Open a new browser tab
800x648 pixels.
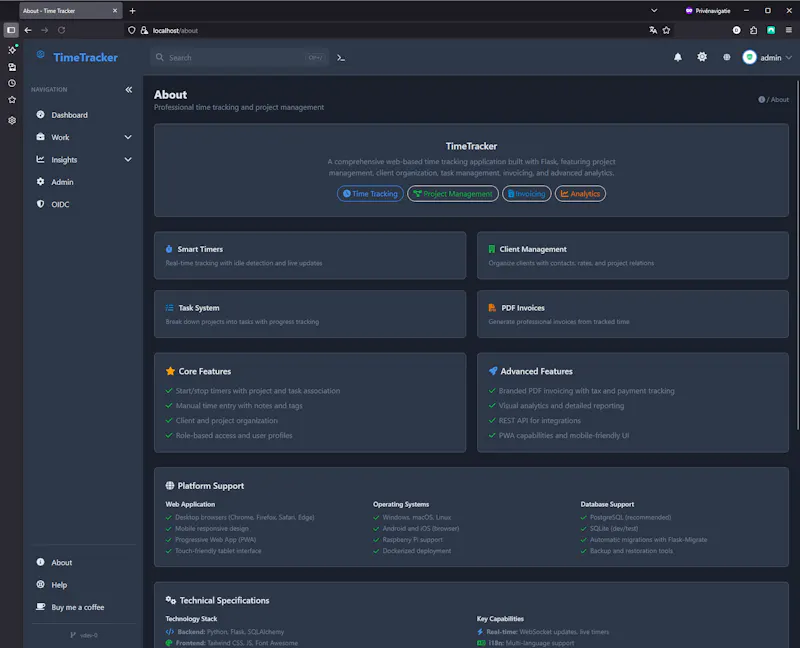132,11
